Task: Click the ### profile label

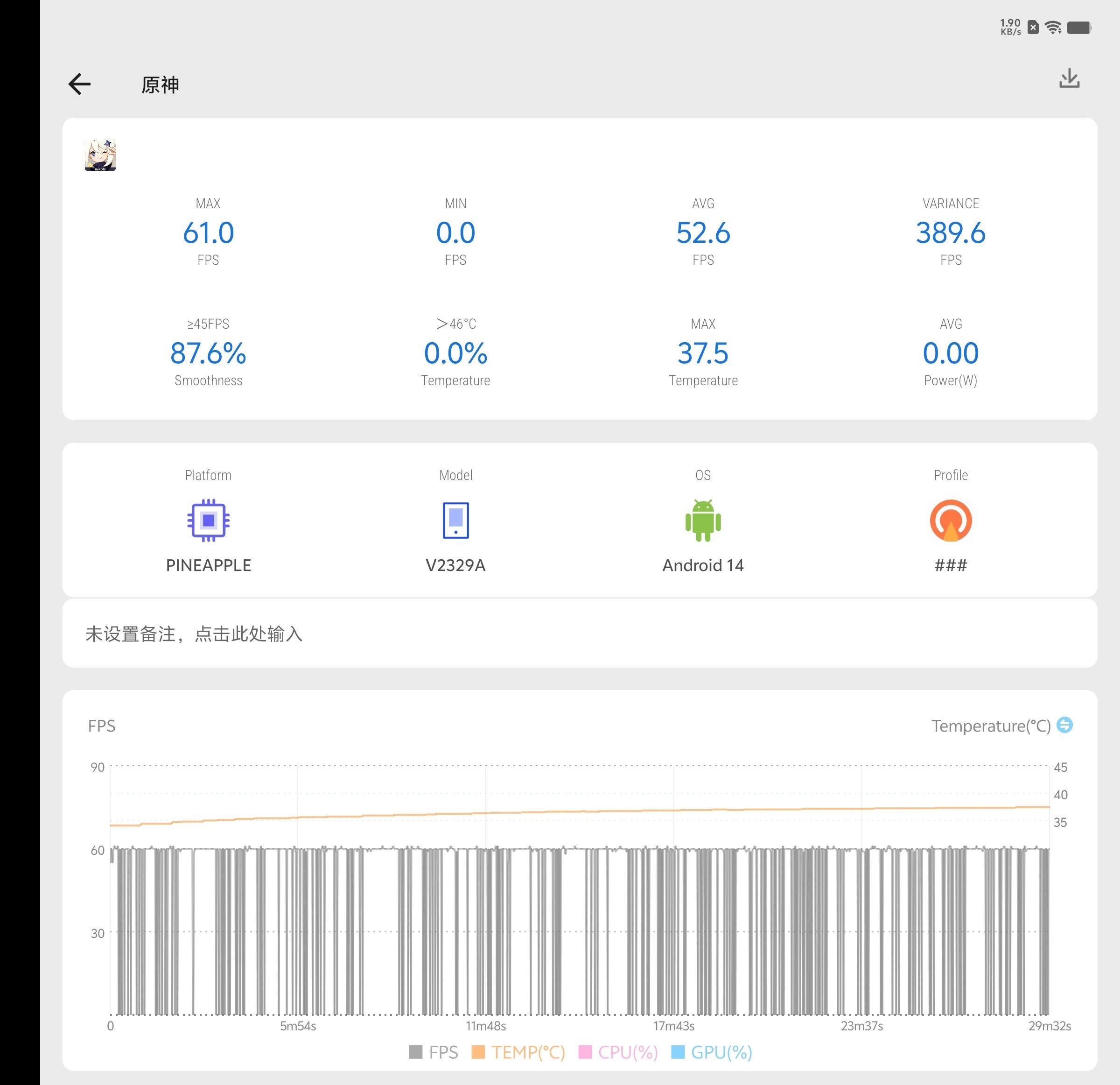Action: pos(951,565)
